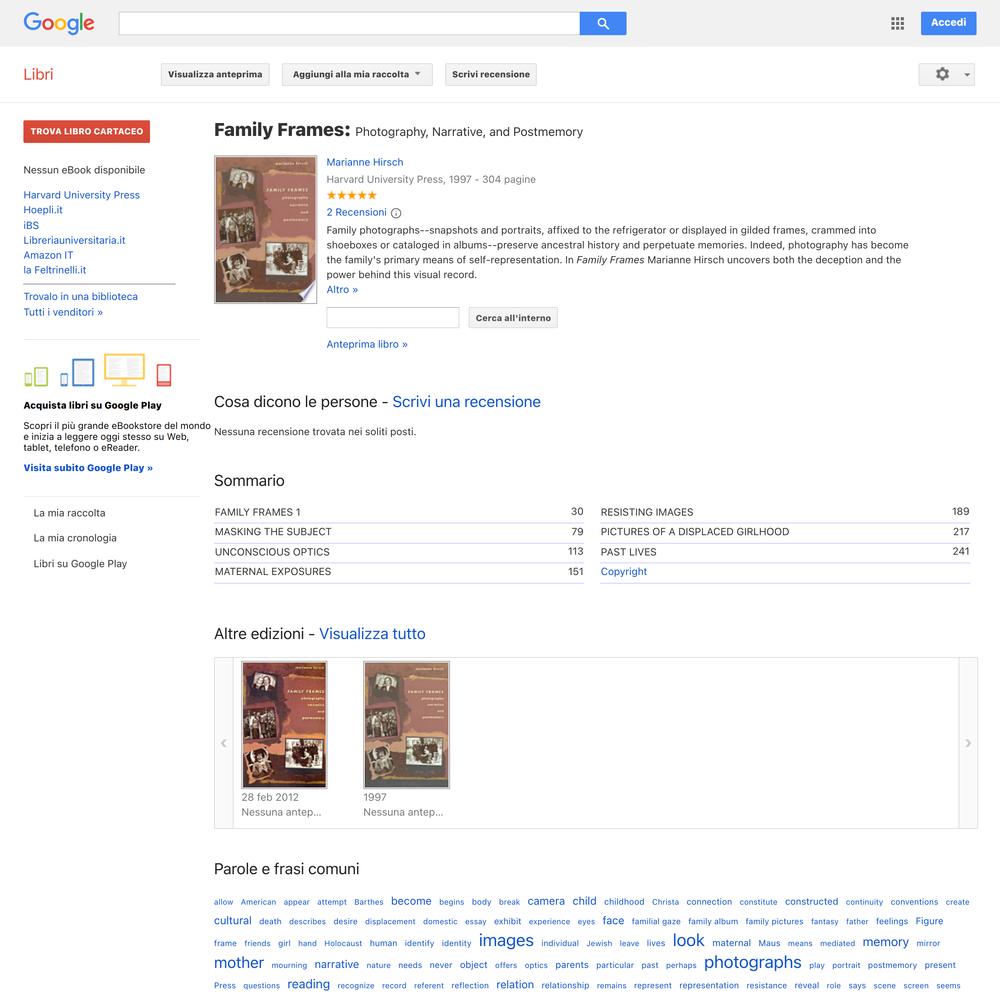
Task: Go back in editions carousel with left arrow
Action: click(224, 743)
